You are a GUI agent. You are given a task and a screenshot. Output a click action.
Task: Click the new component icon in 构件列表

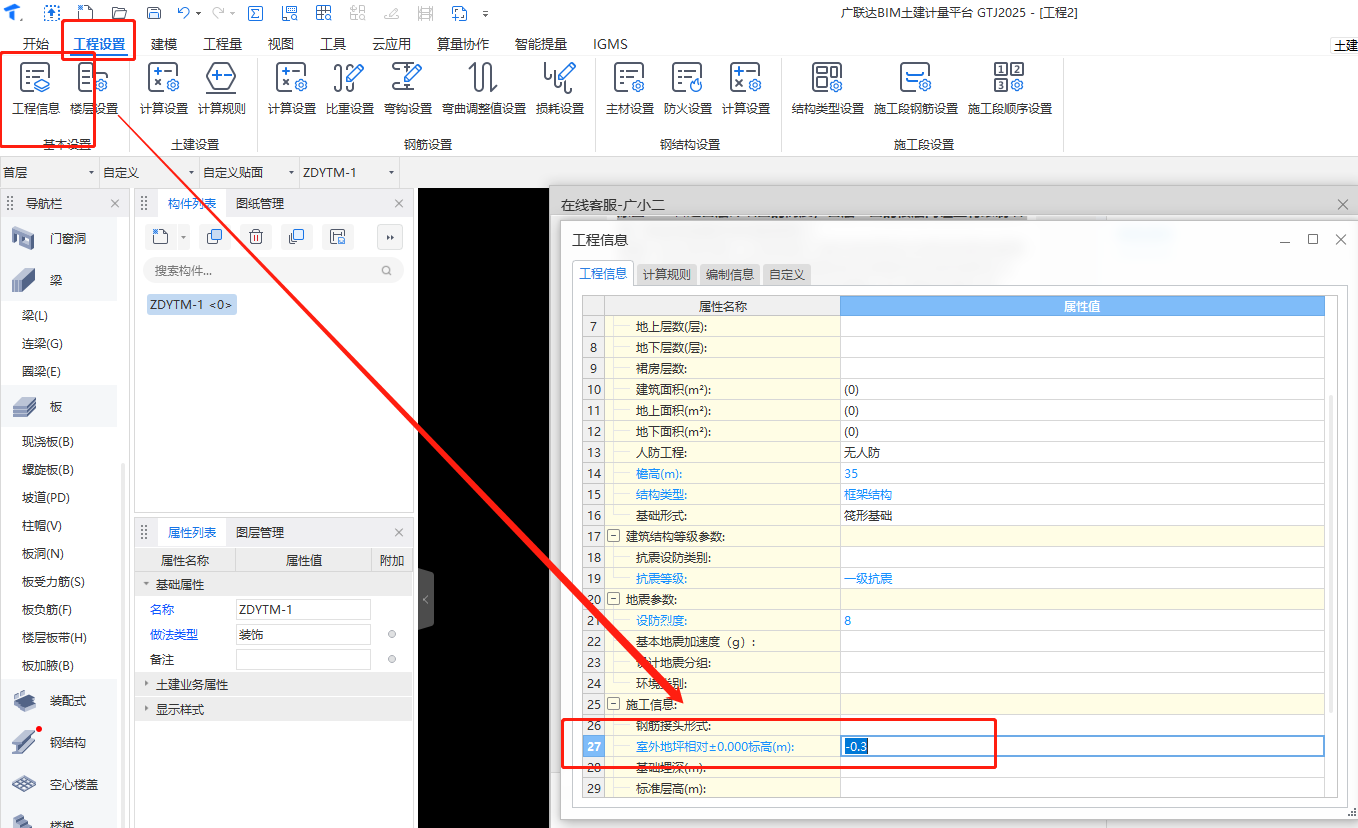pyautogui.click(x=160, y=237)
